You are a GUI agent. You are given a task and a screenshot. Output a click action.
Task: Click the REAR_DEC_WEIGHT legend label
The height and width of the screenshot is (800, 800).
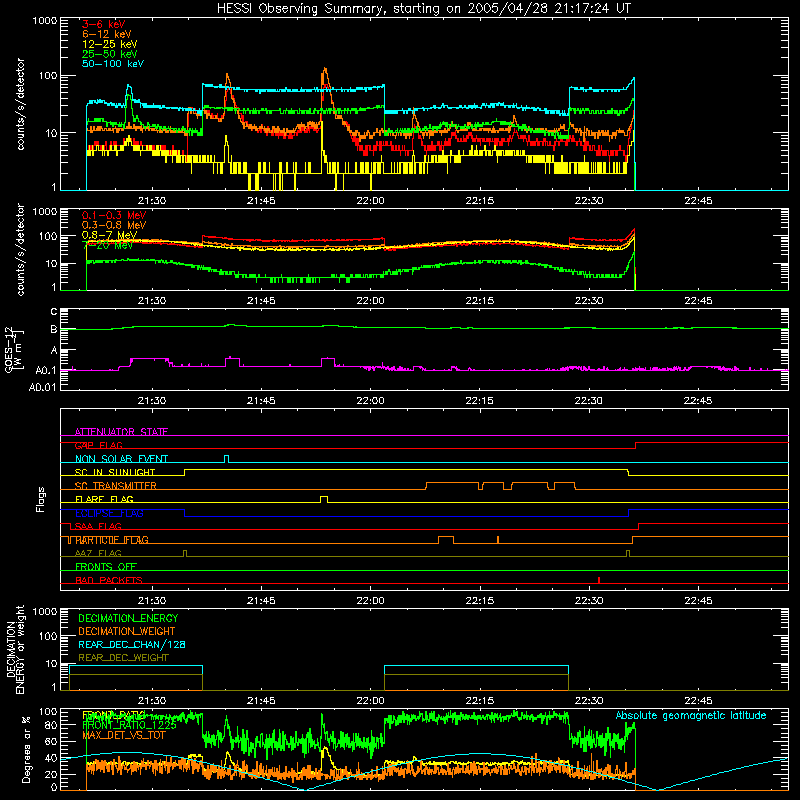[x=123, y=658]
